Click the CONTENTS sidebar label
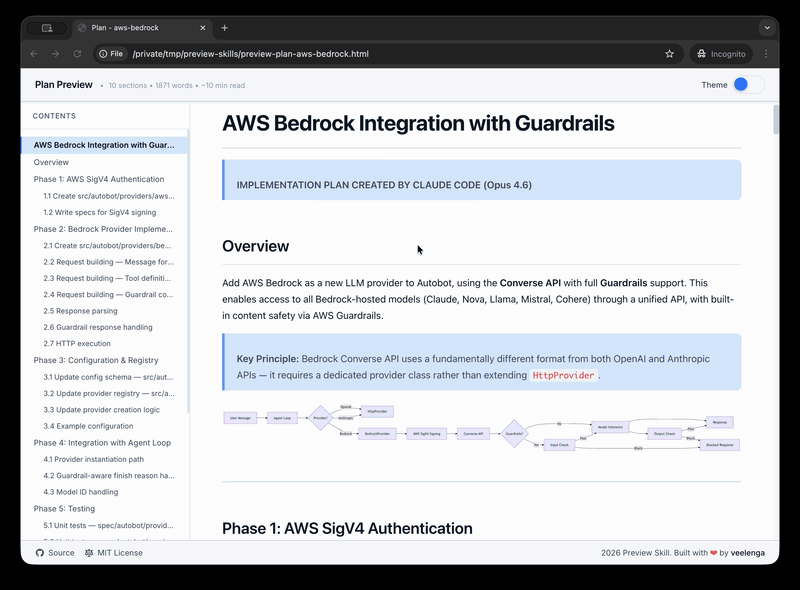 tap(54, 116)
